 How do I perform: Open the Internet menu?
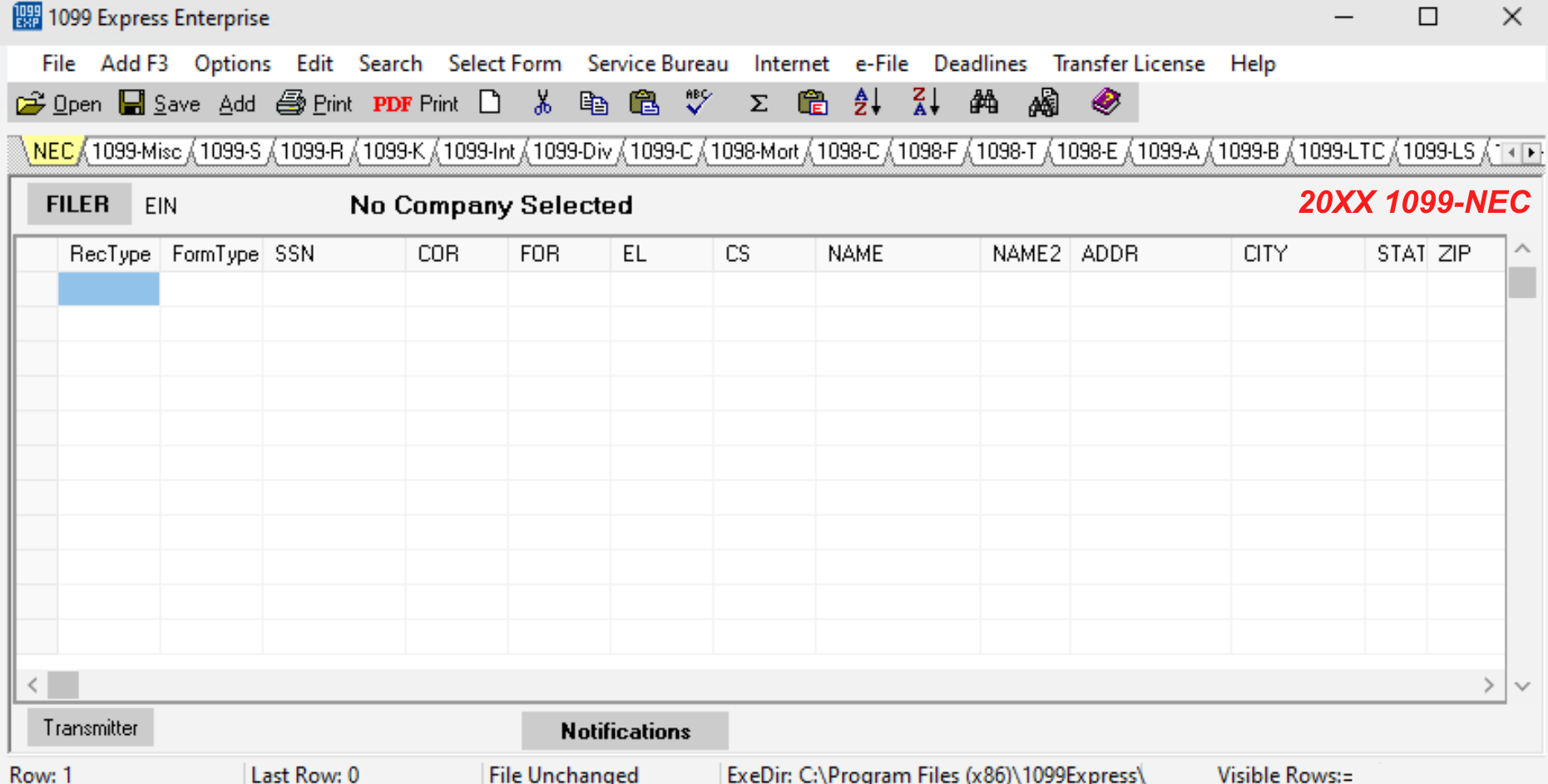tap(791, 64)
